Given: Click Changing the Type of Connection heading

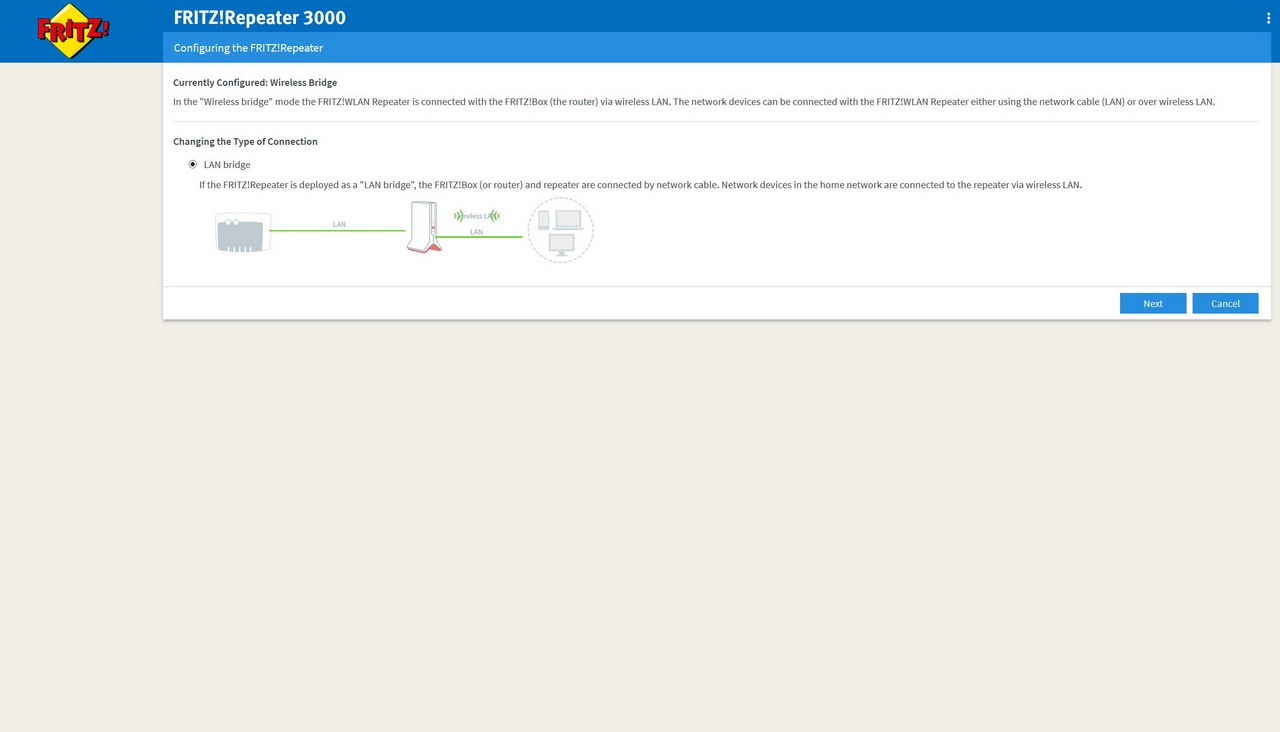Looking at the screenshot, I should coord(245,141).
